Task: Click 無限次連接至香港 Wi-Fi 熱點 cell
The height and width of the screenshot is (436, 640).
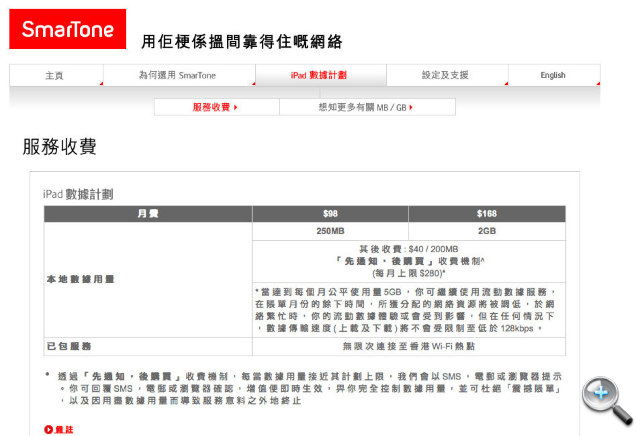Action: (x=409, y=346)
